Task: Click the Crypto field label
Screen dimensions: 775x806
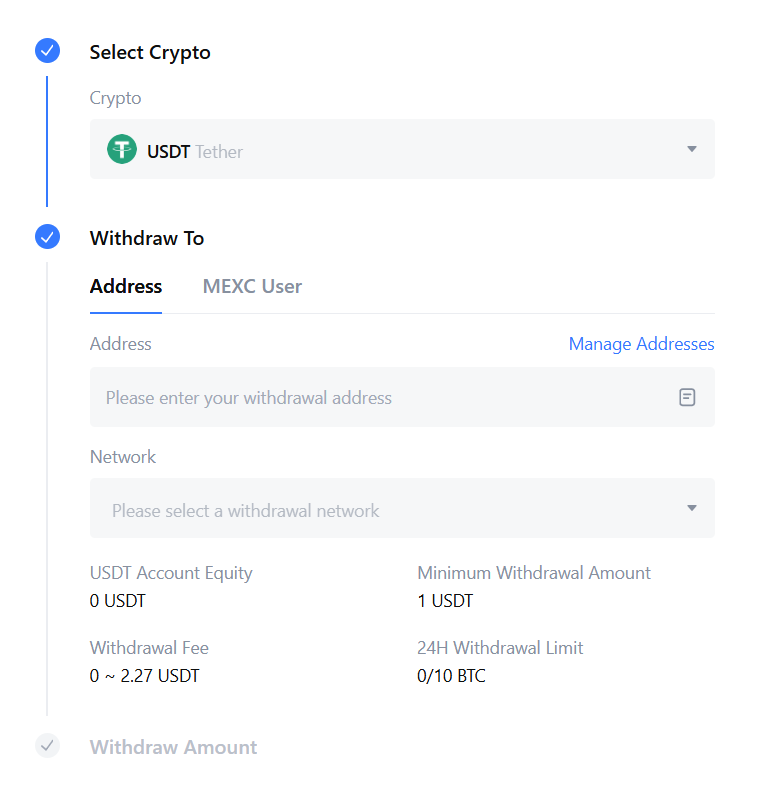Action: tap(115, 98)
